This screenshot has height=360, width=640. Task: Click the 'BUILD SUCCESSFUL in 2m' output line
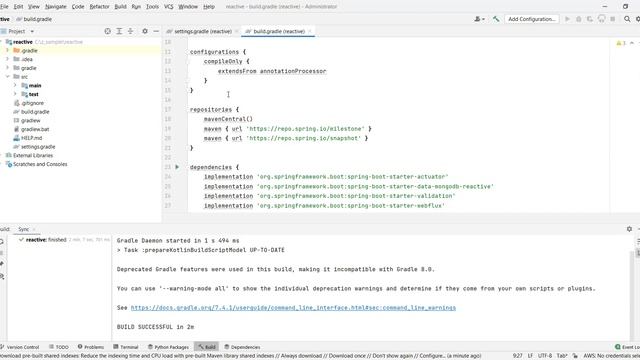click(155, 327)
